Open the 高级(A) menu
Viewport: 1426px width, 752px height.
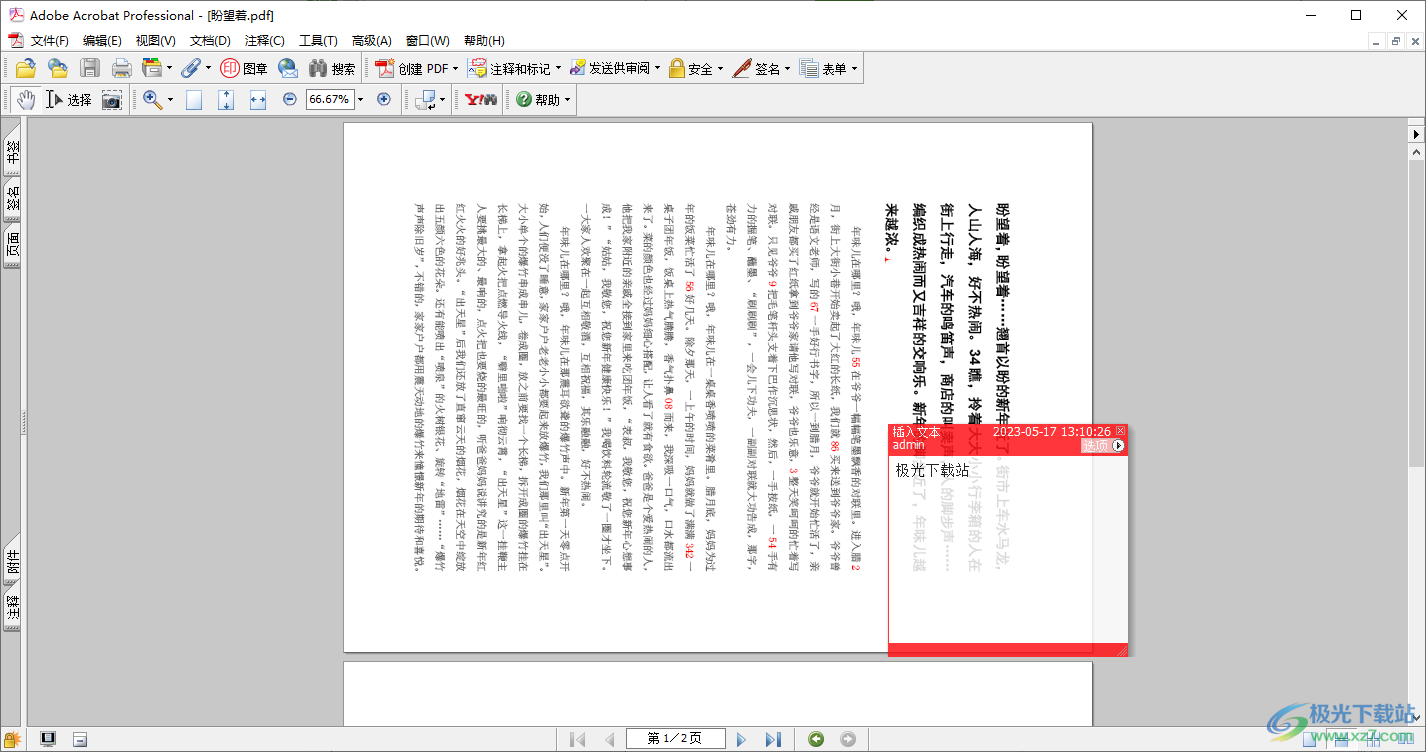[x=371, y=41]
